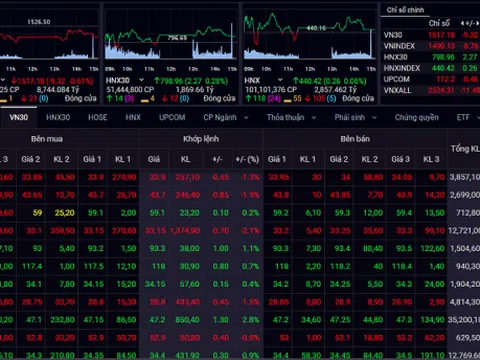This screenshot has height=360, width=480.
Task: Click sell price 34.05 in Giá 3
Action: click(402, 177)
